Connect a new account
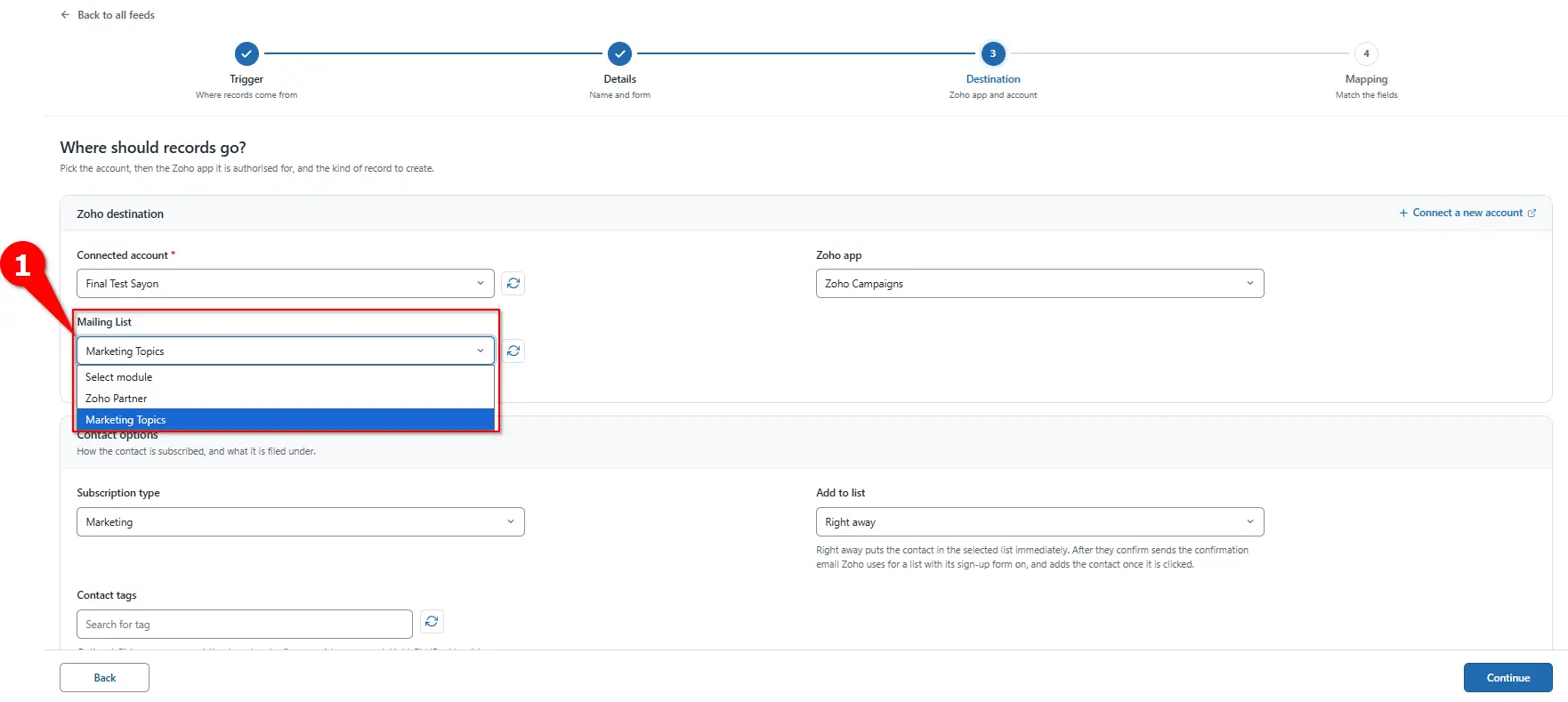The width and height of the screenshot is (1568, 702). coord(1467,214)
